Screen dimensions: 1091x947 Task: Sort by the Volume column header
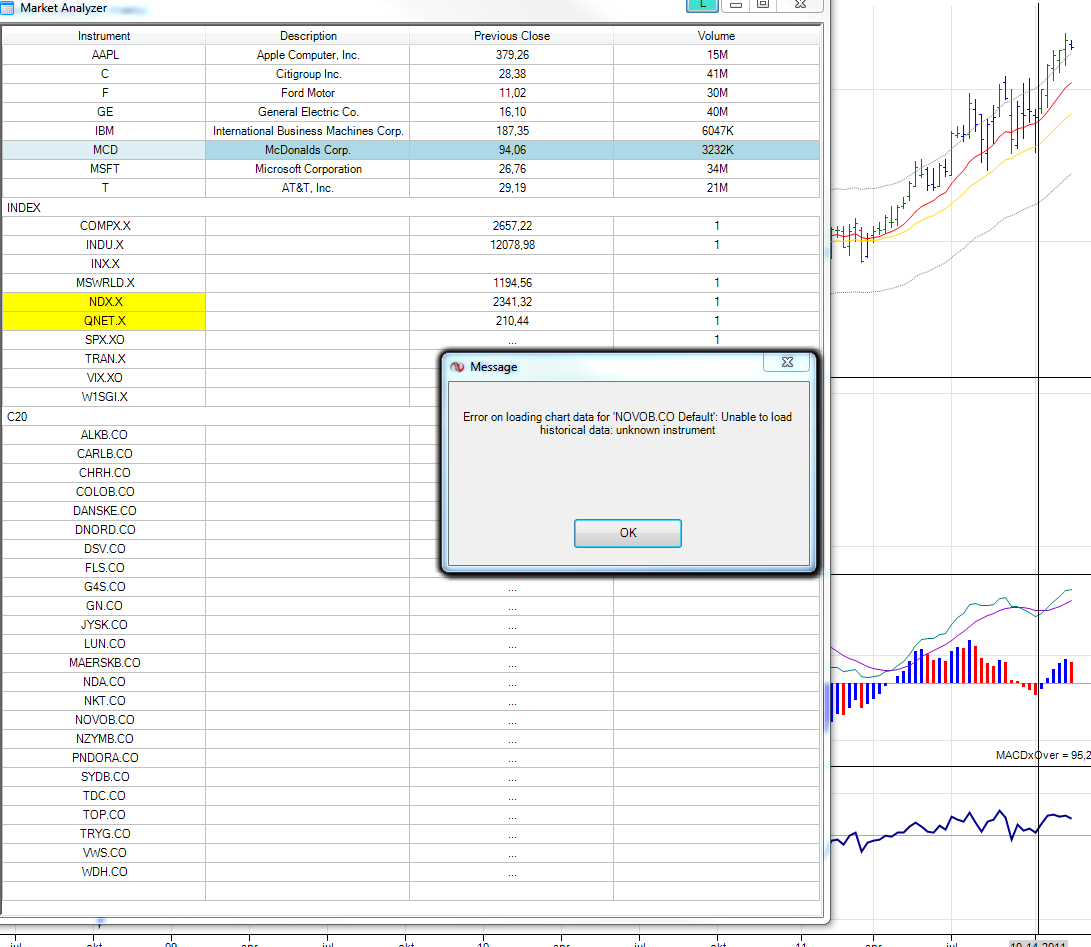[716, 35]
